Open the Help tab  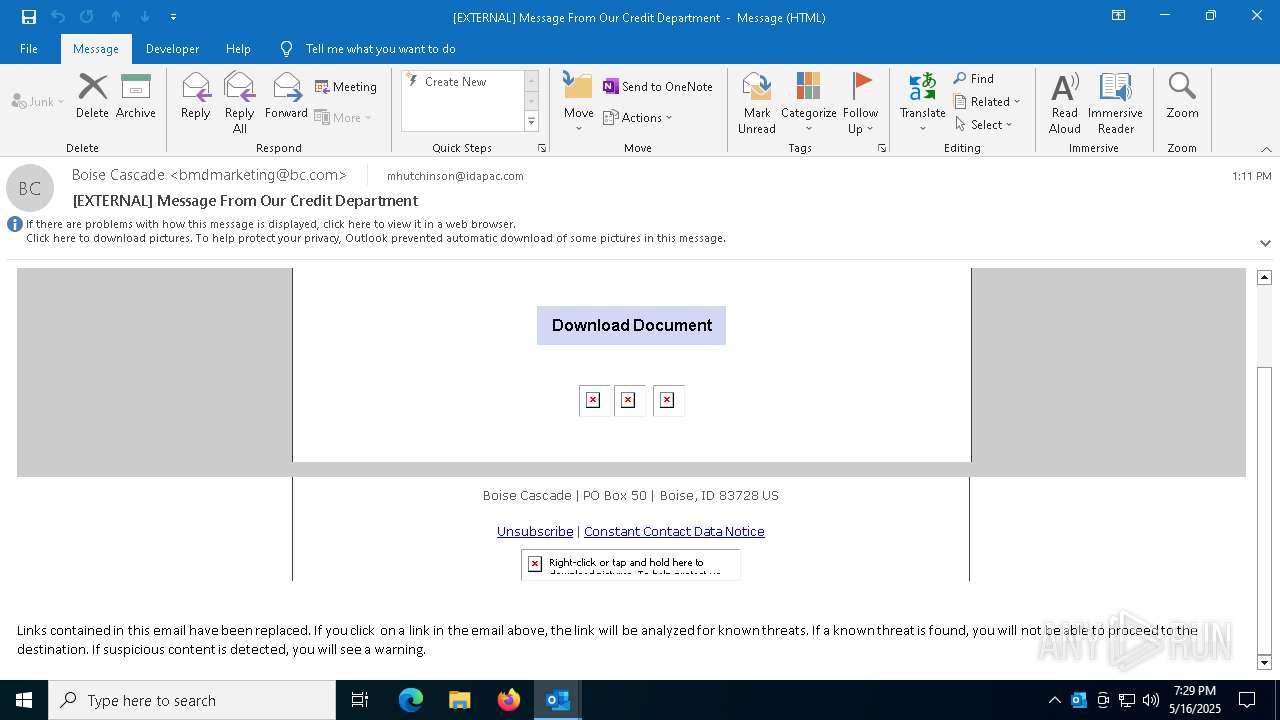(238, 49)
